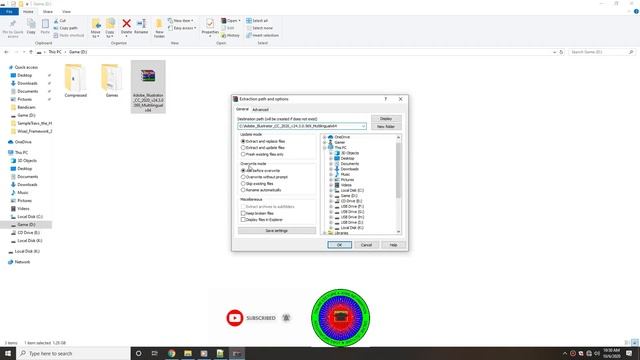The image size is (640, 360).
Task: Open destination path dropdown arrow
Action: click(363, 126)
